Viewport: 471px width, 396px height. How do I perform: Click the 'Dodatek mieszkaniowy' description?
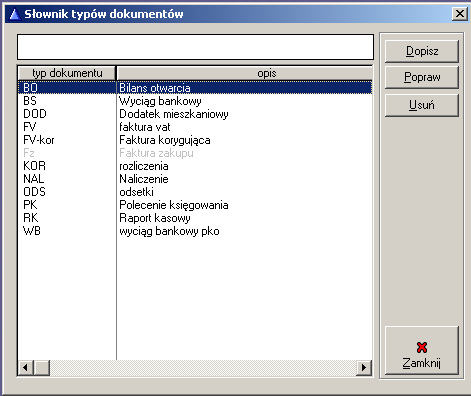[x=174, y=114]
